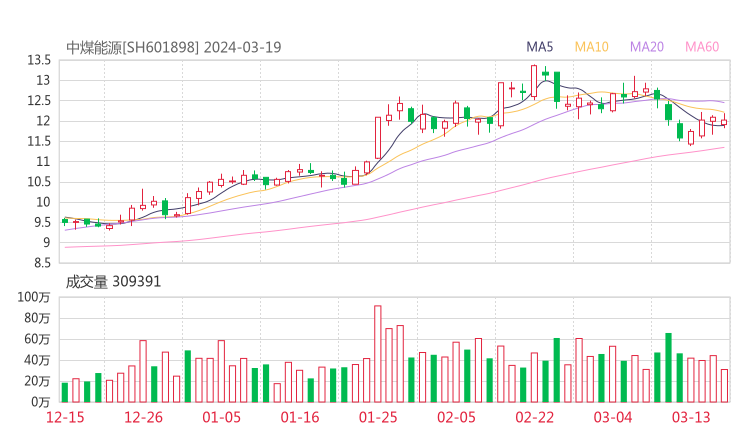
Task: Click the 01-05 date axis label
Action: [x=221, y=417]
